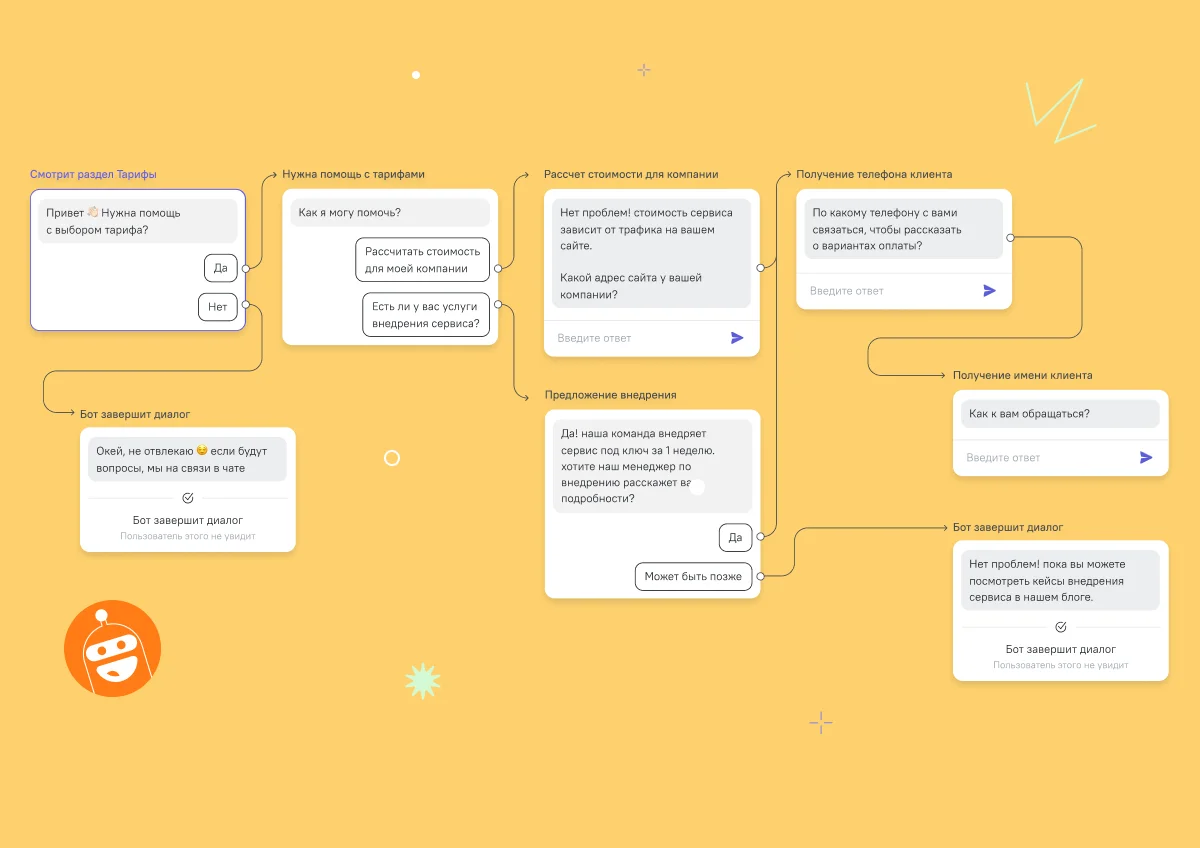This screenshot has height=848, width=1200.
Task: Select the "Предложение внедрения" node title
Action: point(611,395)
